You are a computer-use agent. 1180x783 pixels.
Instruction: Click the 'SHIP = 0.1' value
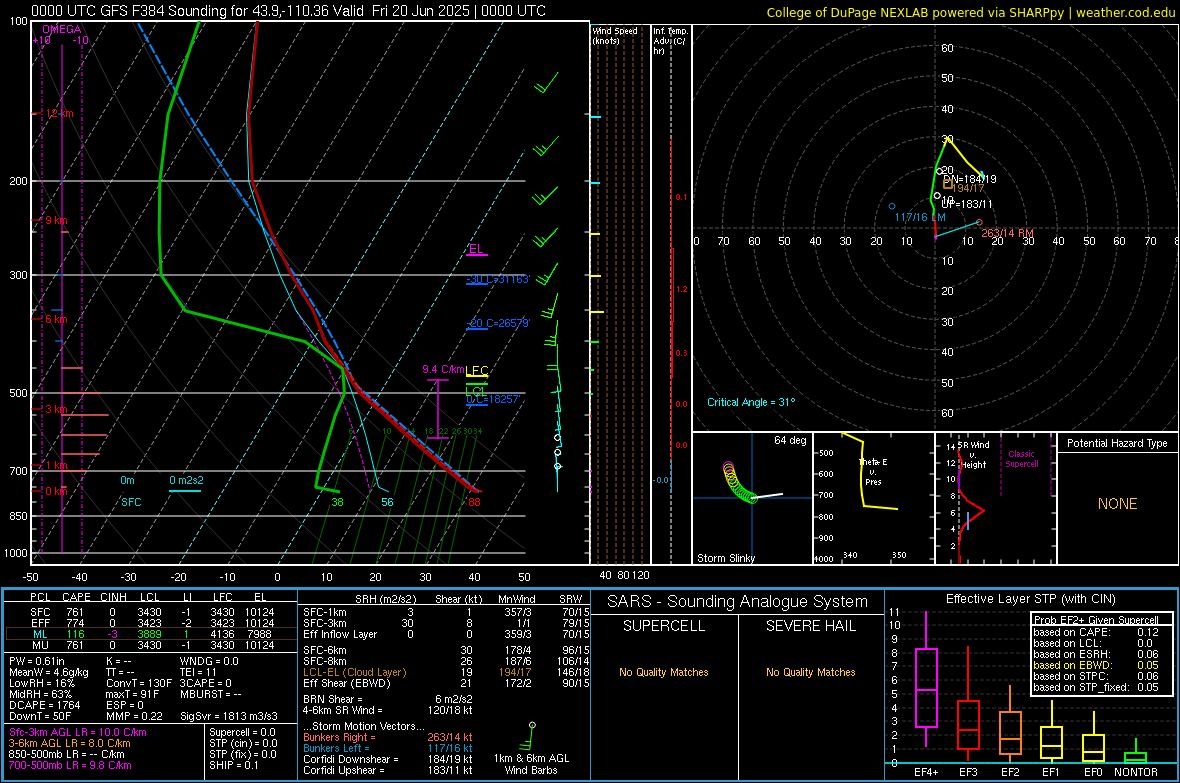tap(234, 765)
